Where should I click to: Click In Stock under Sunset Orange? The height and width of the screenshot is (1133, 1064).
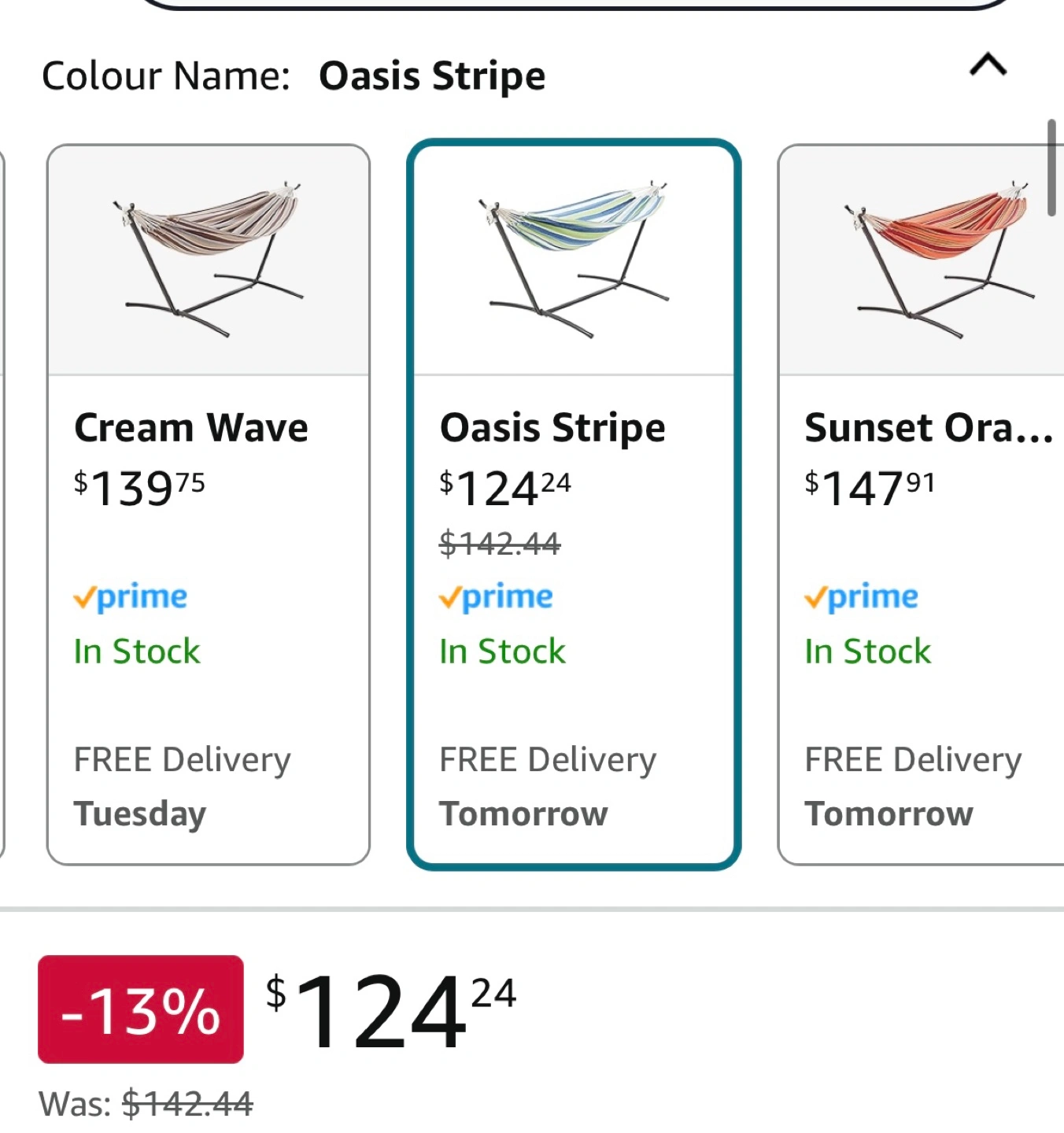(867, 651)
